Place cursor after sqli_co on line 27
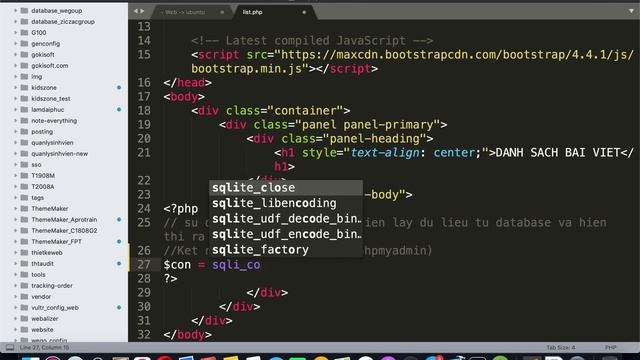 click(261, 265)
